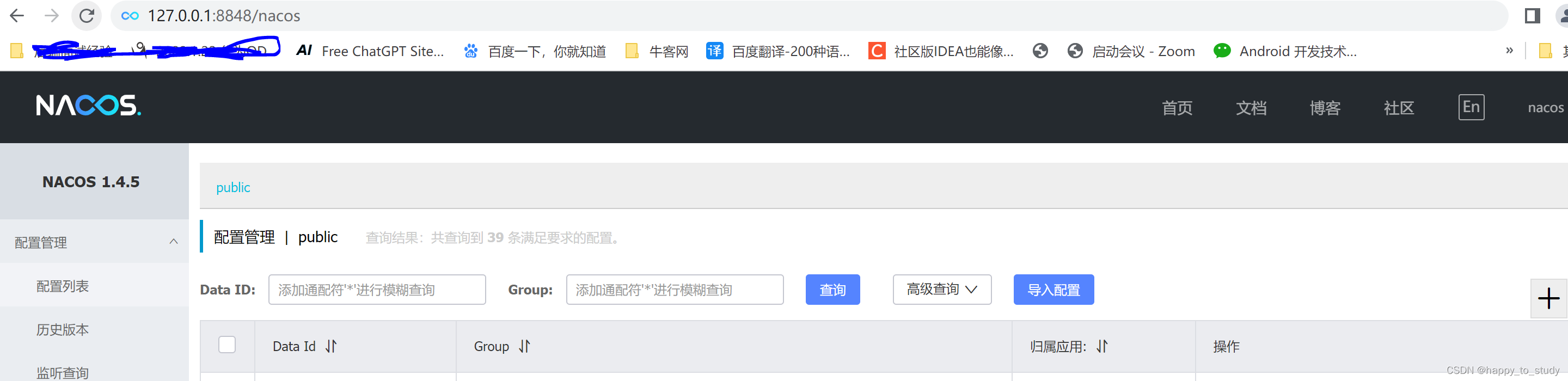Open the 社区版IDEA bookmark

point(941,51)
